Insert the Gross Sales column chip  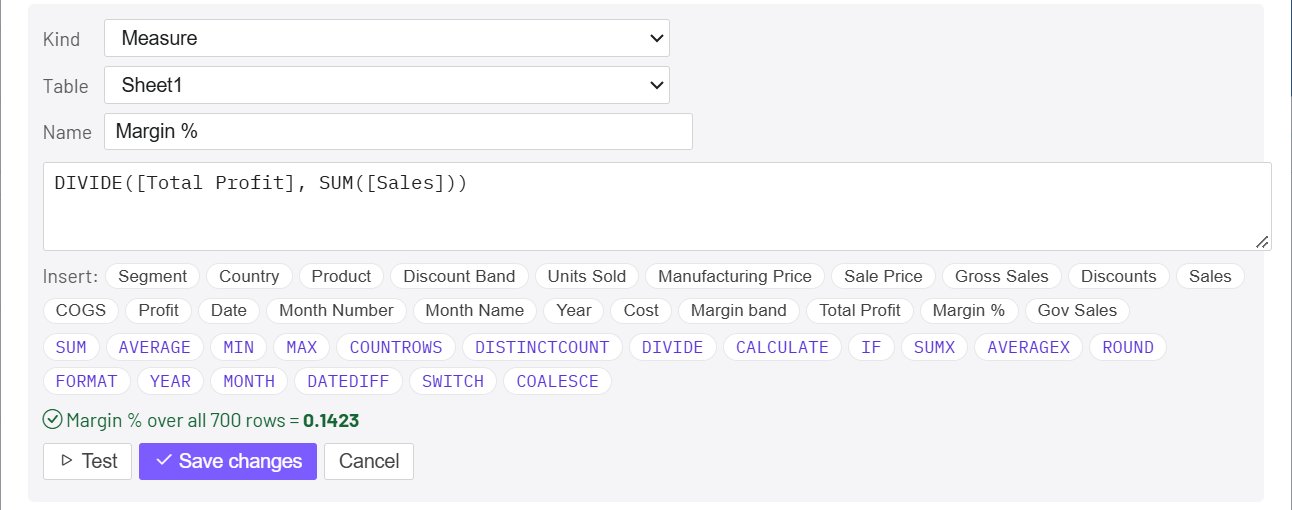tap(1002, 276)
